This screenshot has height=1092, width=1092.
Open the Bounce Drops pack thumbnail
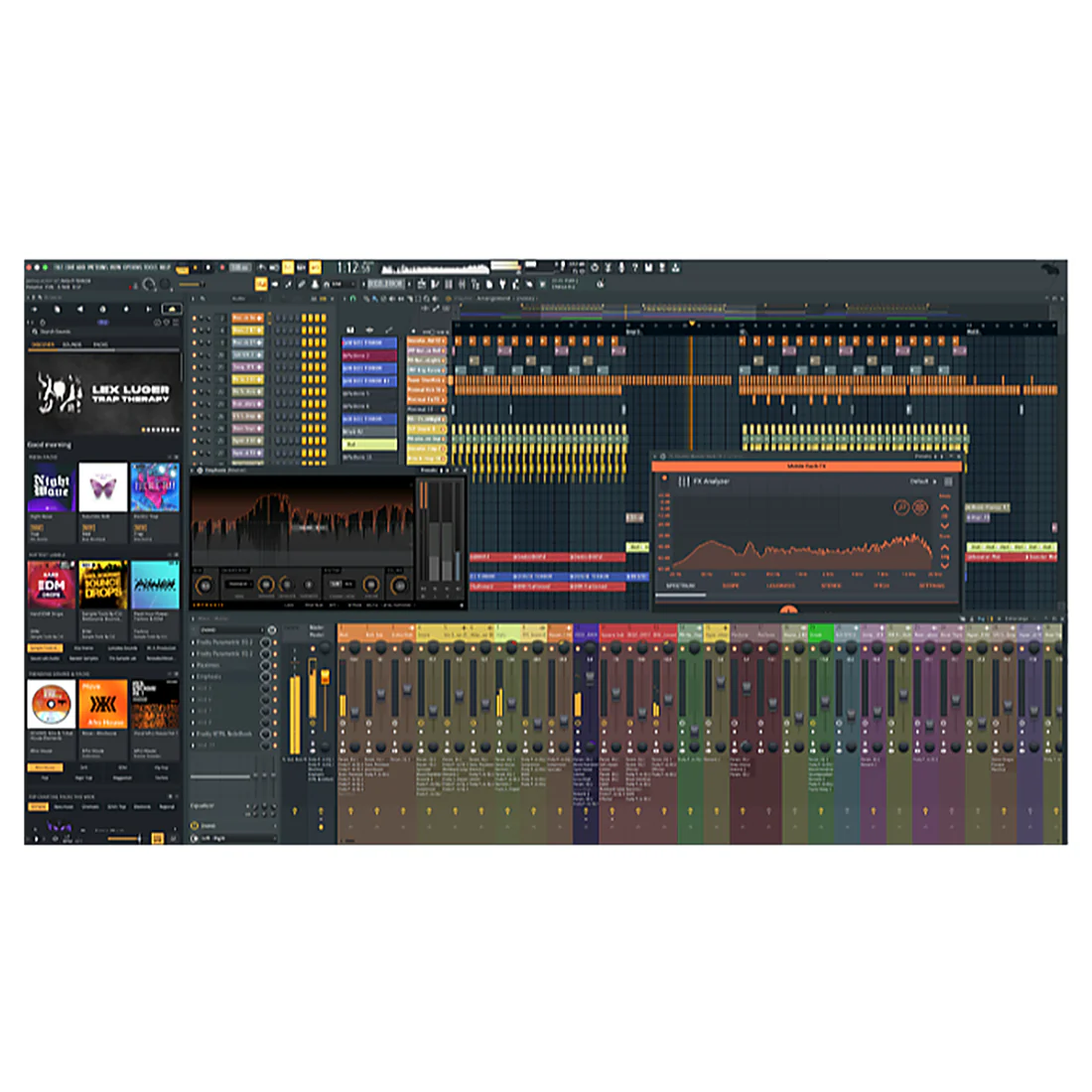point(103,585)
